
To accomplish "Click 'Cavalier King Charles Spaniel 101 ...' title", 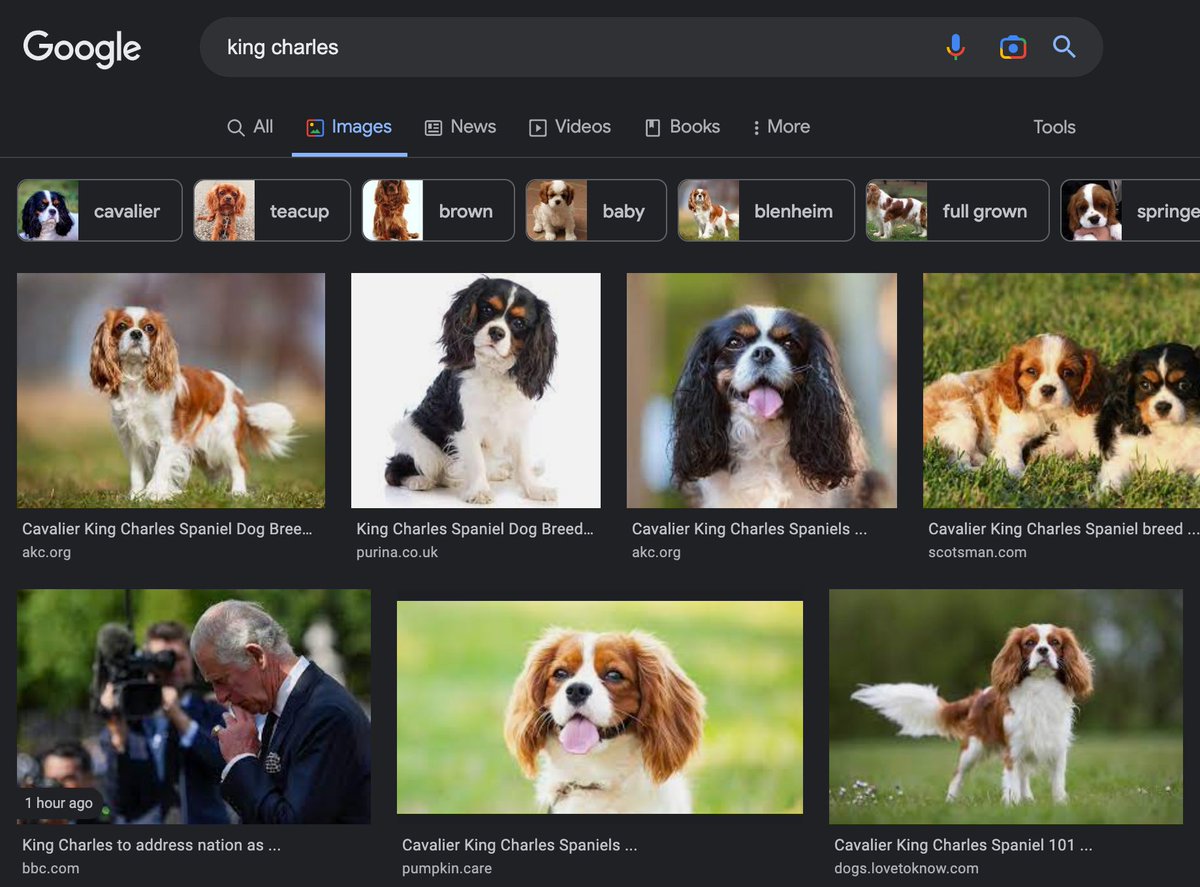I will tap(963, 845).
